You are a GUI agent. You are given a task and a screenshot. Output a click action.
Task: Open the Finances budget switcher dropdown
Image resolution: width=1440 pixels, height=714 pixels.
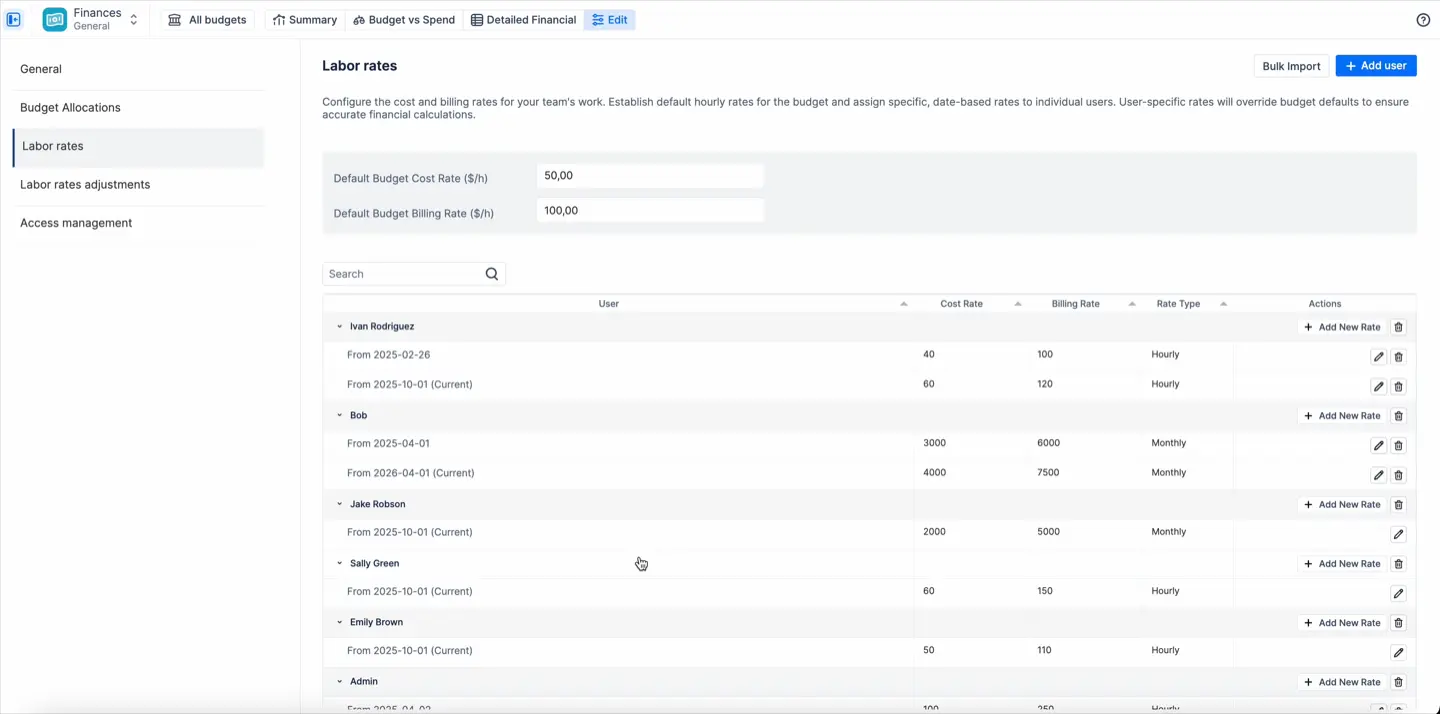[x=133, y=19]
